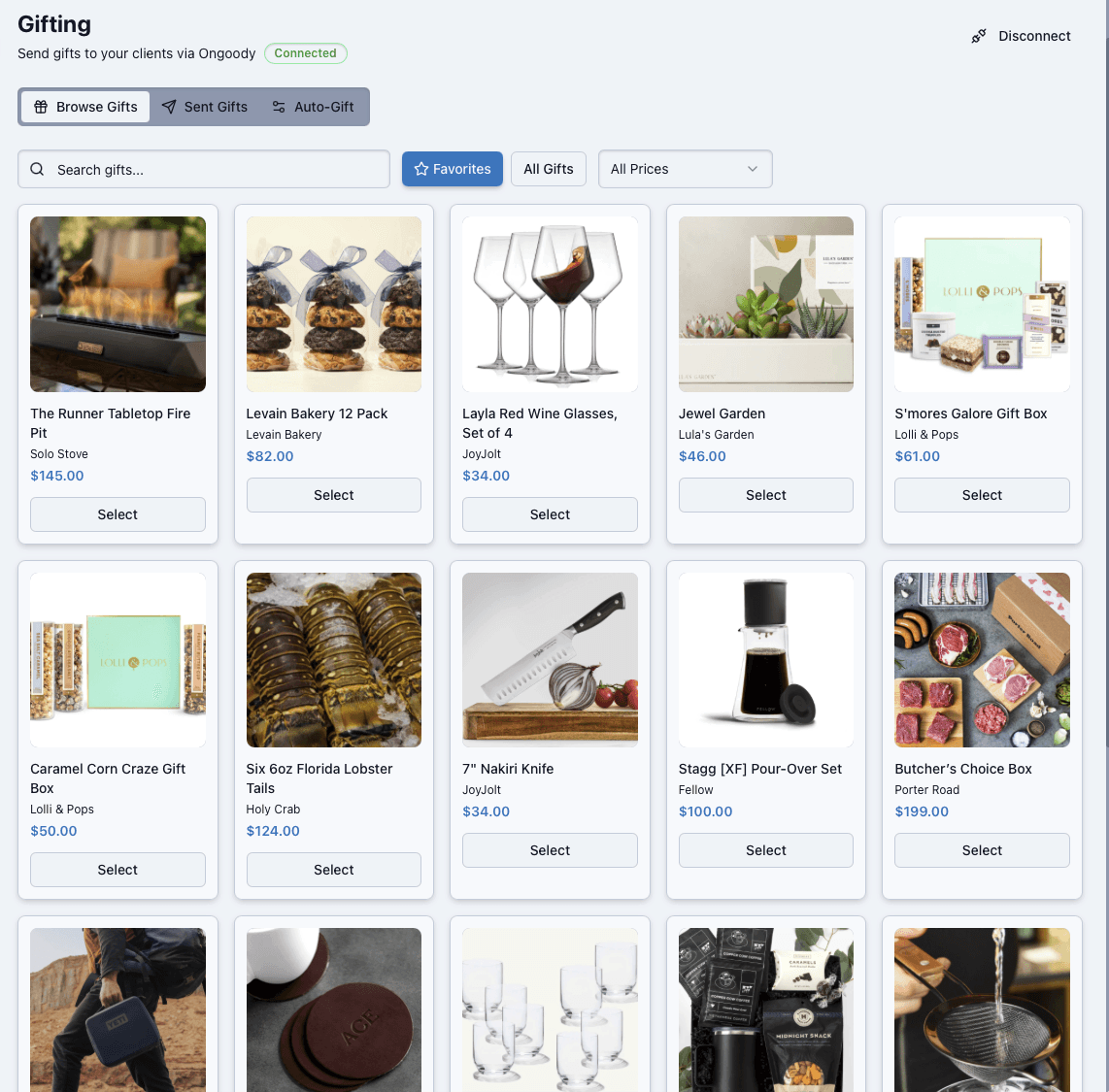1109x1092 pixels.
Task: Open the 7" Nakiri Knife image
Action: pyautogui.click(x=551, y=660)
